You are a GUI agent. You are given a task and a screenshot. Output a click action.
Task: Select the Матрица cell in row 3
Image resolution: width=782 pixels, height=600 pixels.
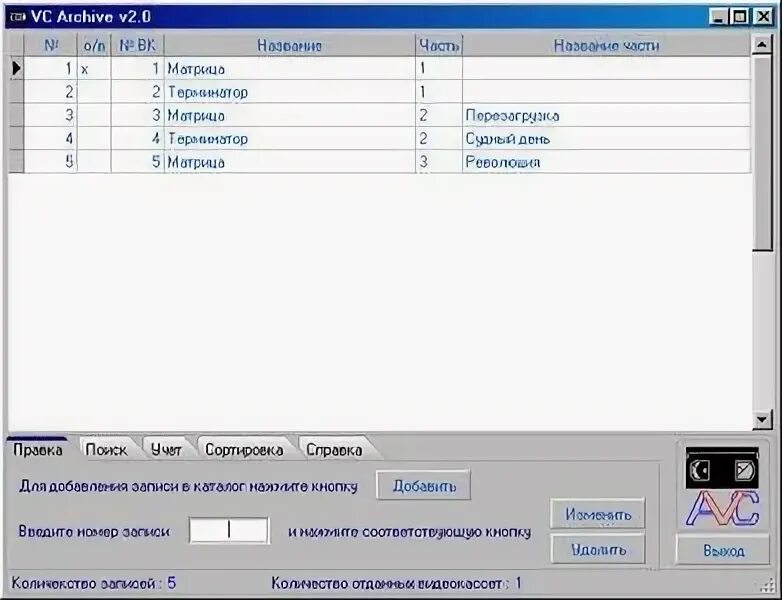(x=289, y=115)
